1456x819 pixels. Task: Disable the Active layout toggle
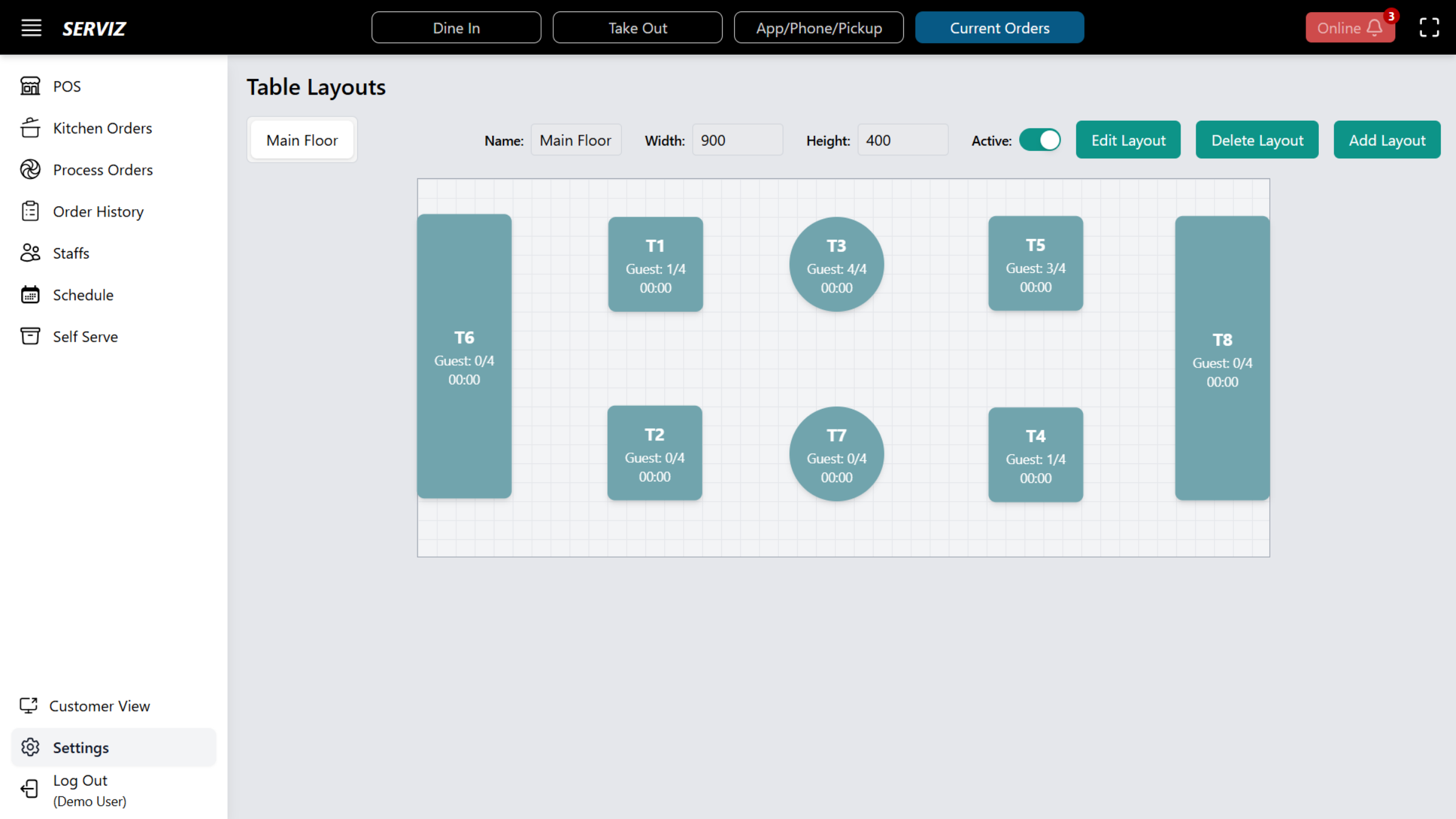[x=1040, y=140]
